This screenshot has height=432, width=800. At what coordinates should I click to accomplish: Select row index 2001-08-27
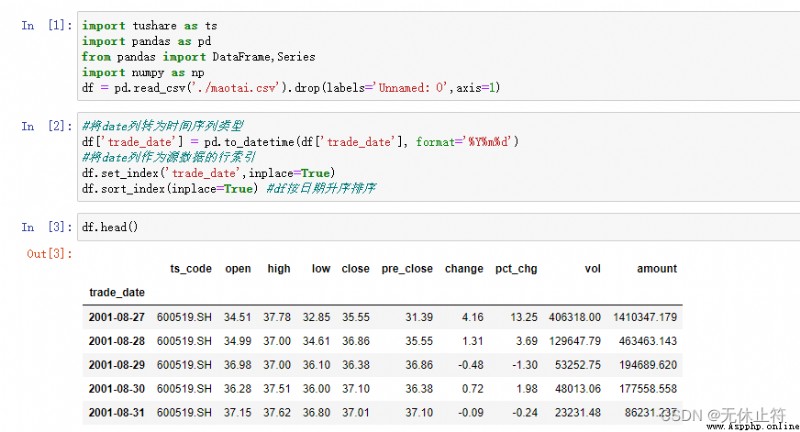coord(117,317)
